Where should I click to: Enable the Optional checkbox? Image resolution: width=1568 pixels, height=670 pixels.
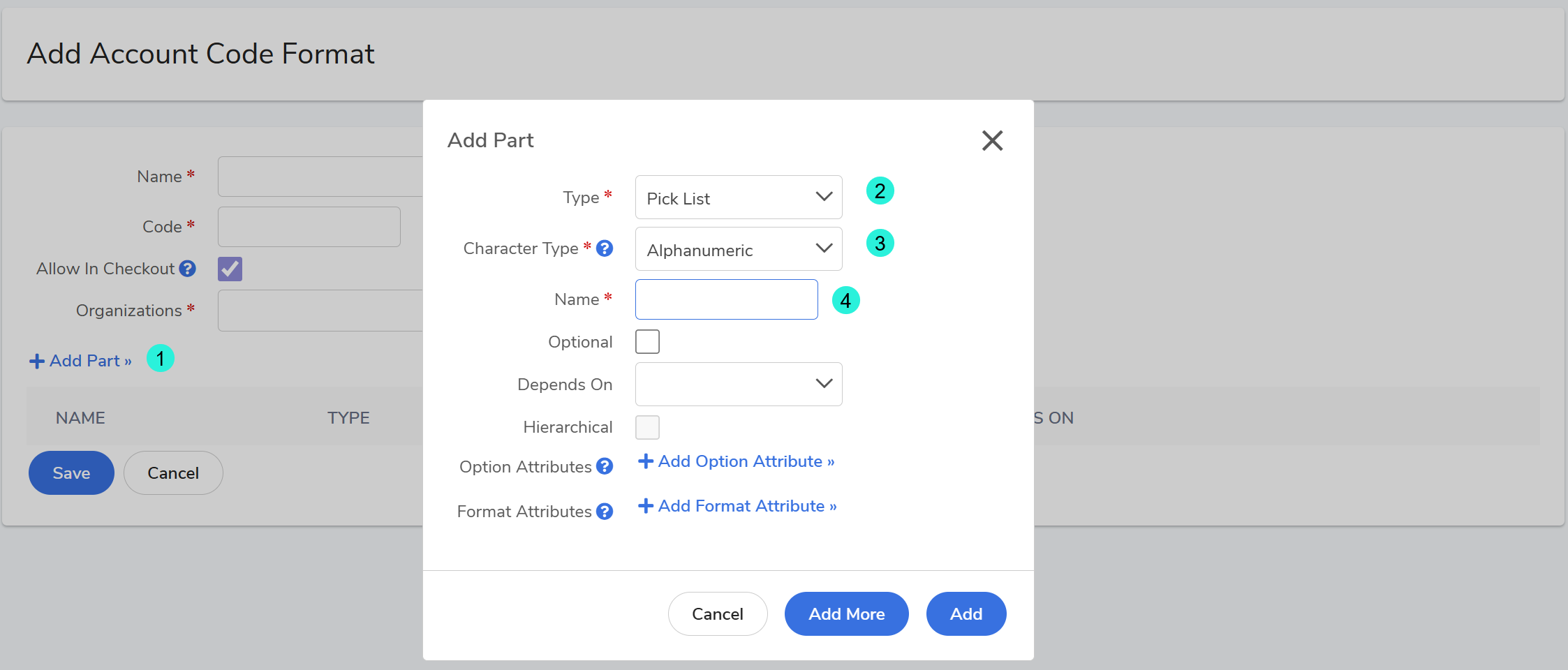[647, 342]
